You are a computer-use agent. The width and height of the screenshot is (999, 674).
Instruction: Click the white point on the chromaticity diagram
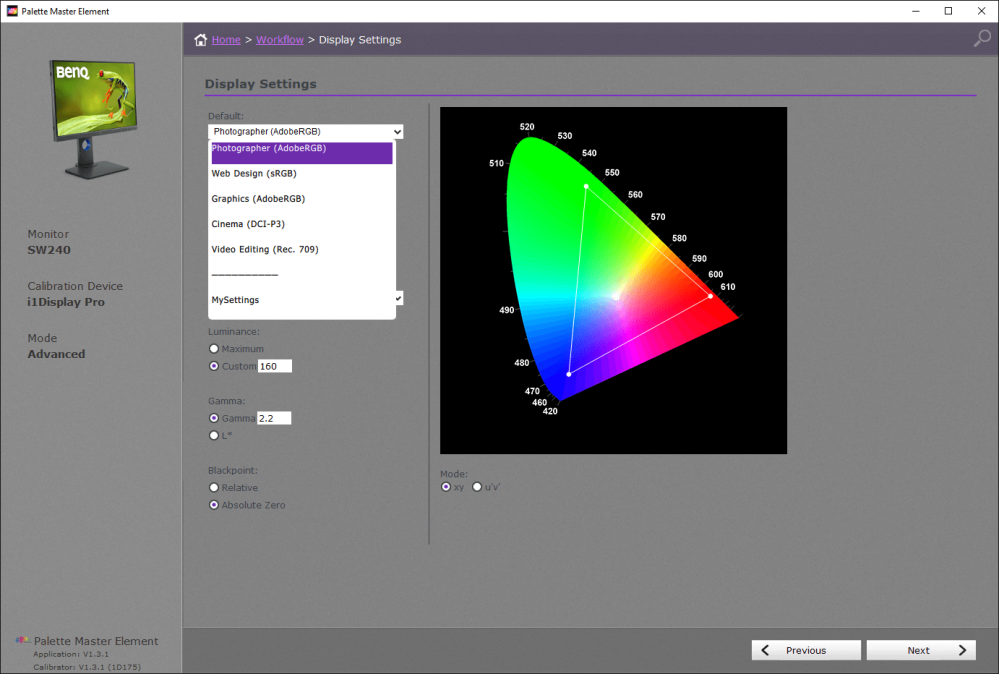click(x=615, y=297)
